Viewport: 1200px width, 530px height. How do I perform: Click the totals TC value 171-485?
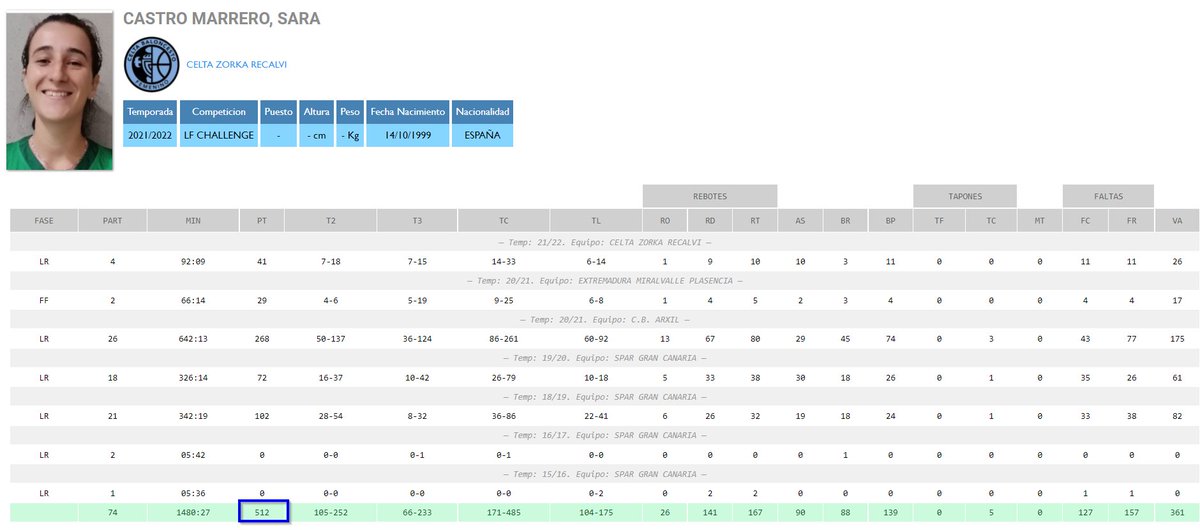point(503,512)
